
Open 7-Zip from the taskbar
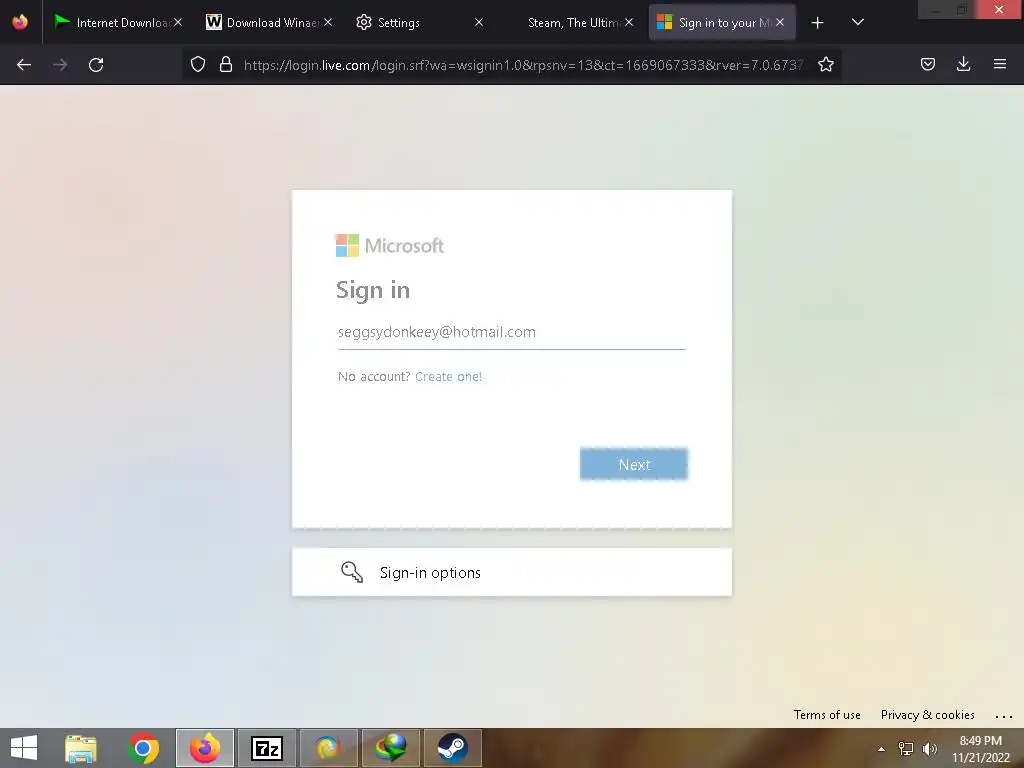click(266, 748)
